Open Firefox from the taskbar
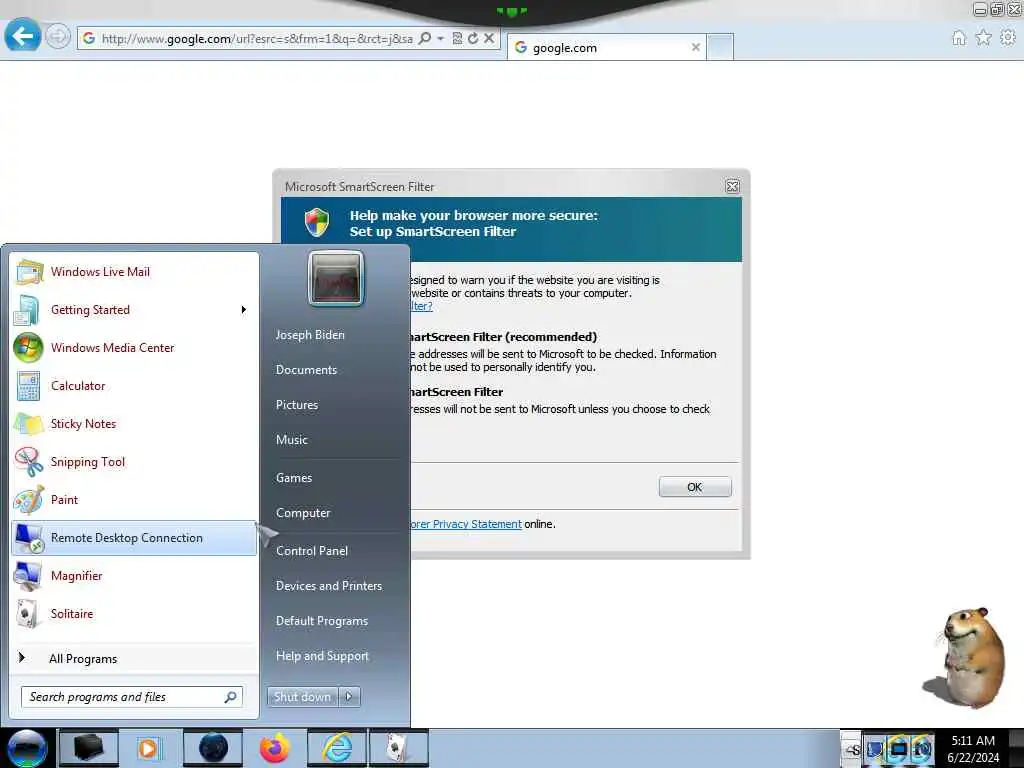1024x768 pixels. point(275,748)
